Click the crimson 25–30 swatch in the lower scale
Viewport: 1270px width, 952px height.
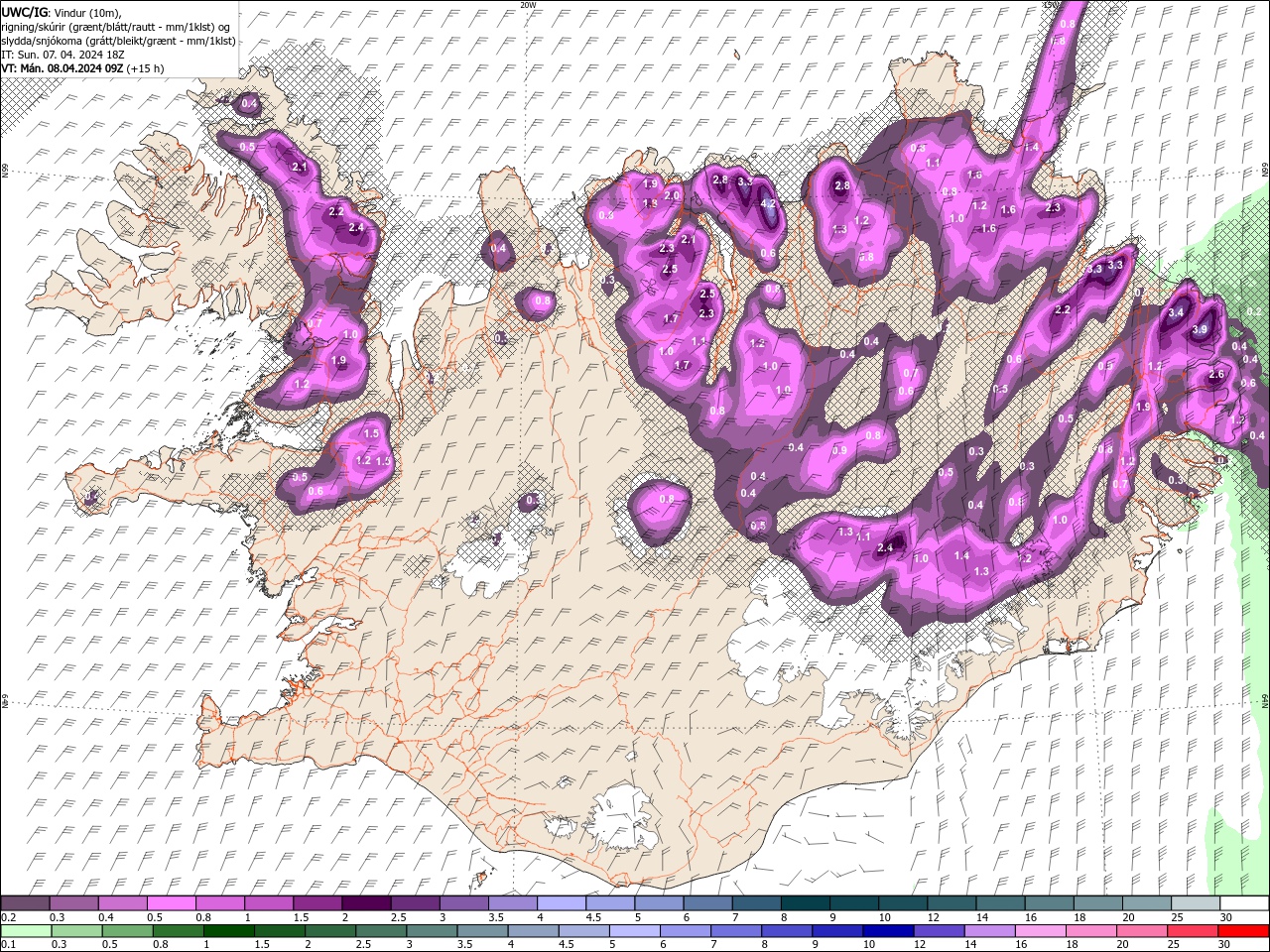click(1191, 931)
